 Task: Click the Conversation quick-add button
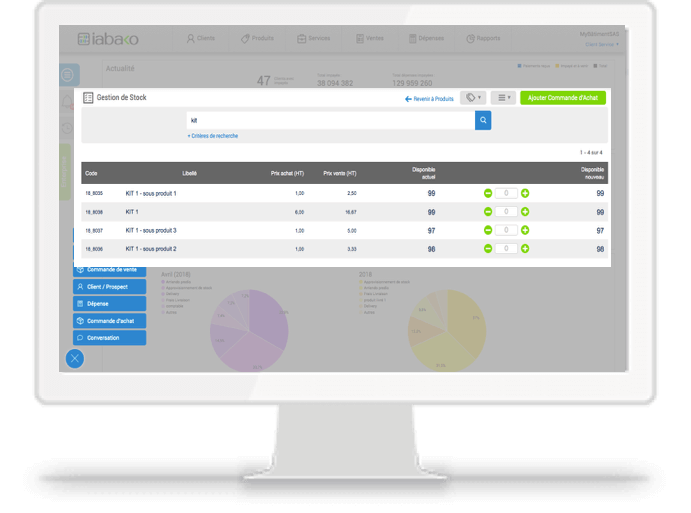109,338
